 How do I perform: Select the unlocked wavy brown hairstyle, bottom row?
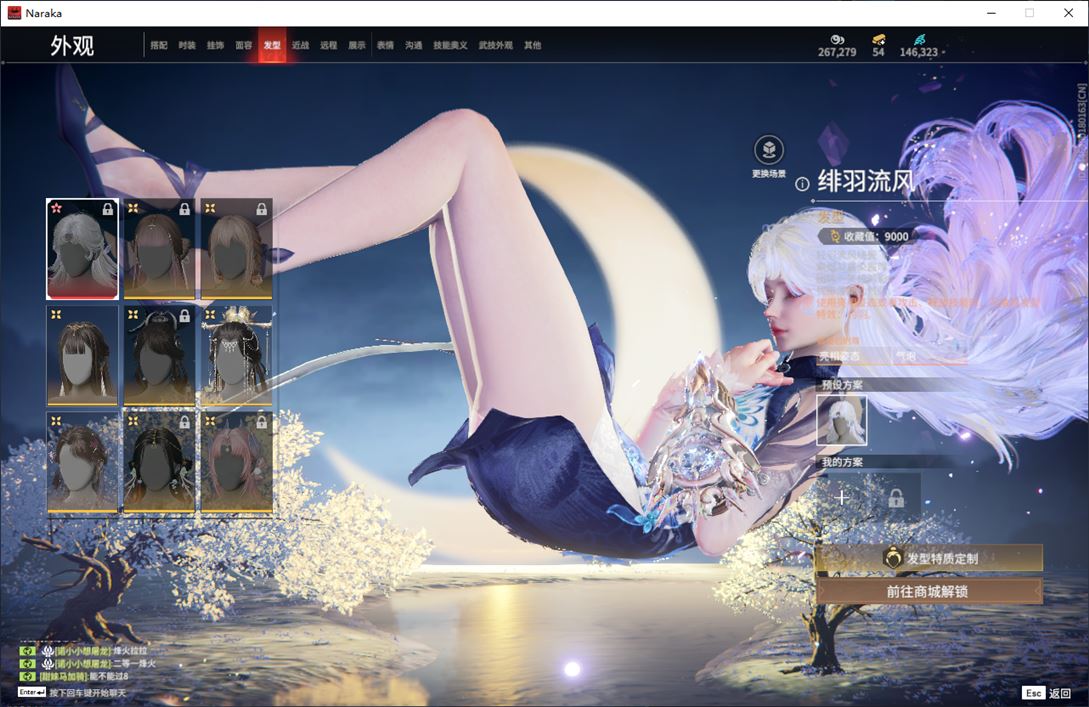point(83,462)
